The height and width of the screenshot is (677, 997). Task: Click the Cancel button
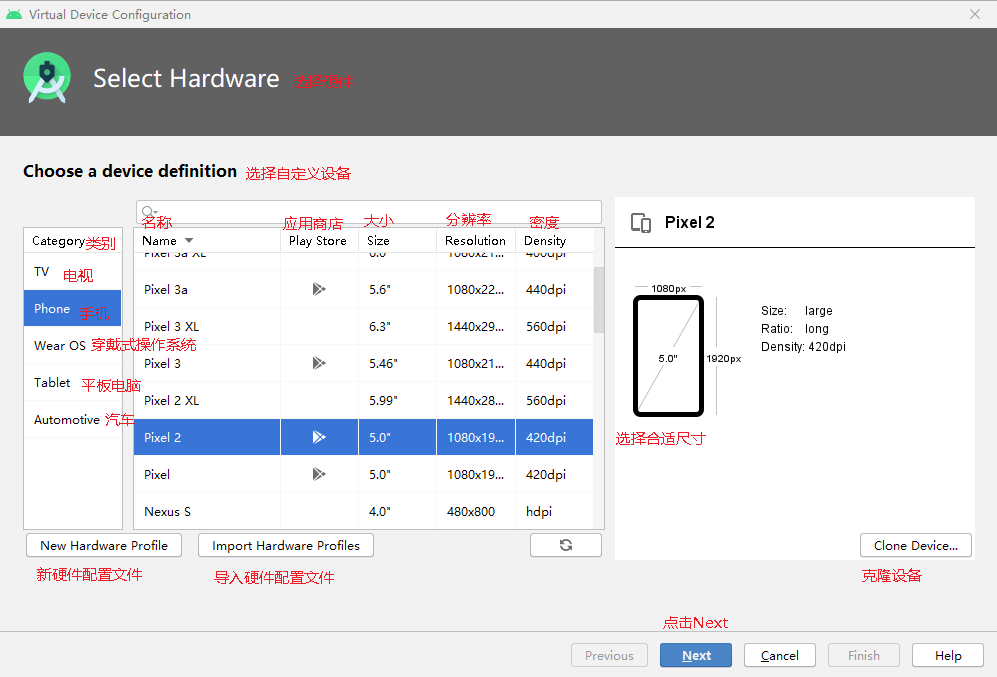[780, 655]
